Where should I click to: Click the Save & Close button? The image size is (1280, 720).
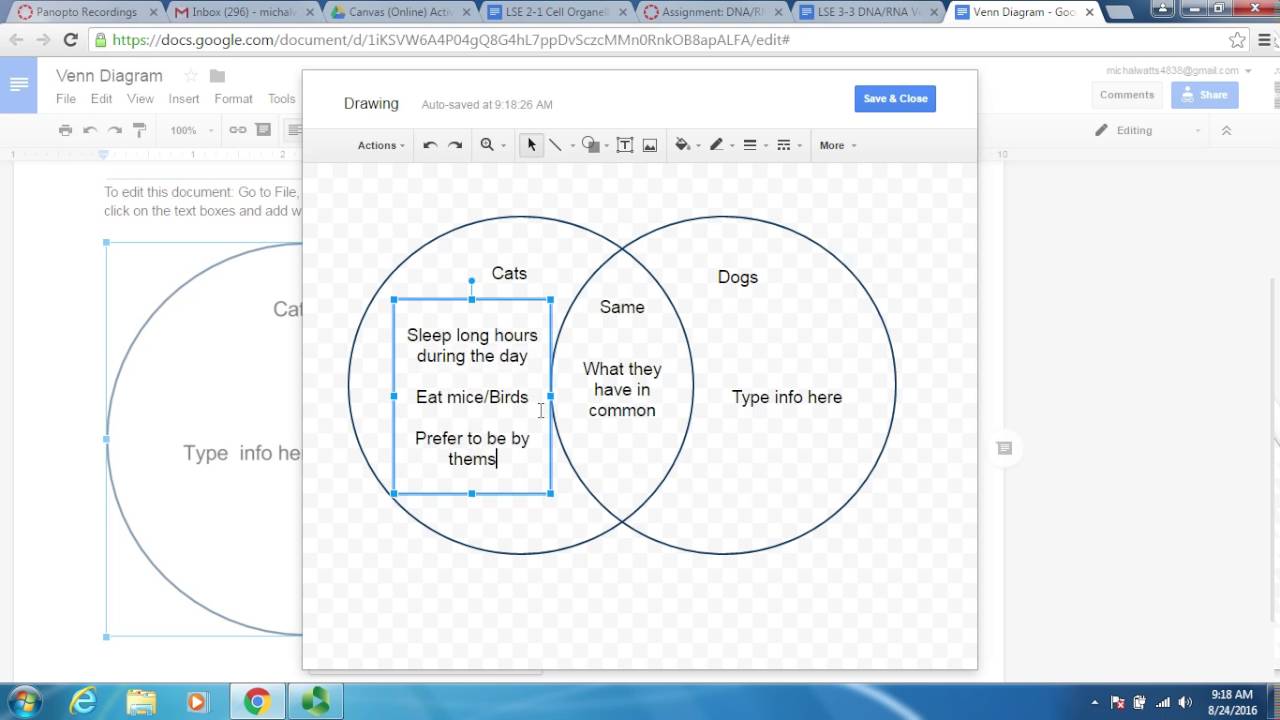[x=895, y=98]
